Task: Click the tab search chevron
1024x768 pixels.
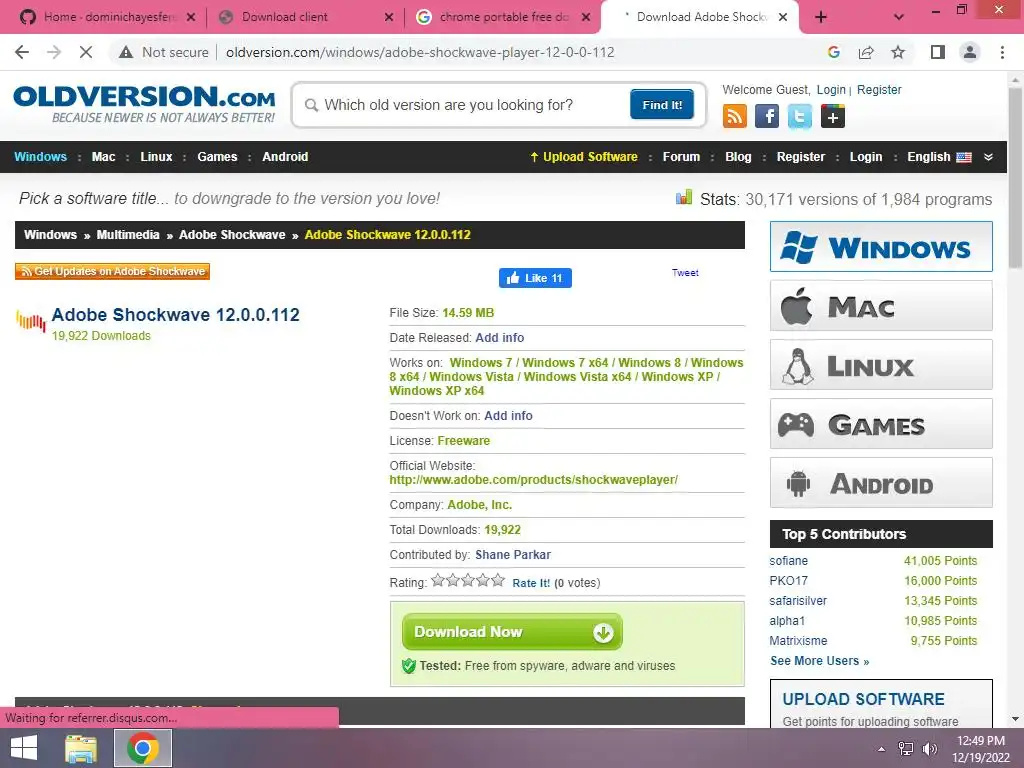Action: click(x=899, y=17)
